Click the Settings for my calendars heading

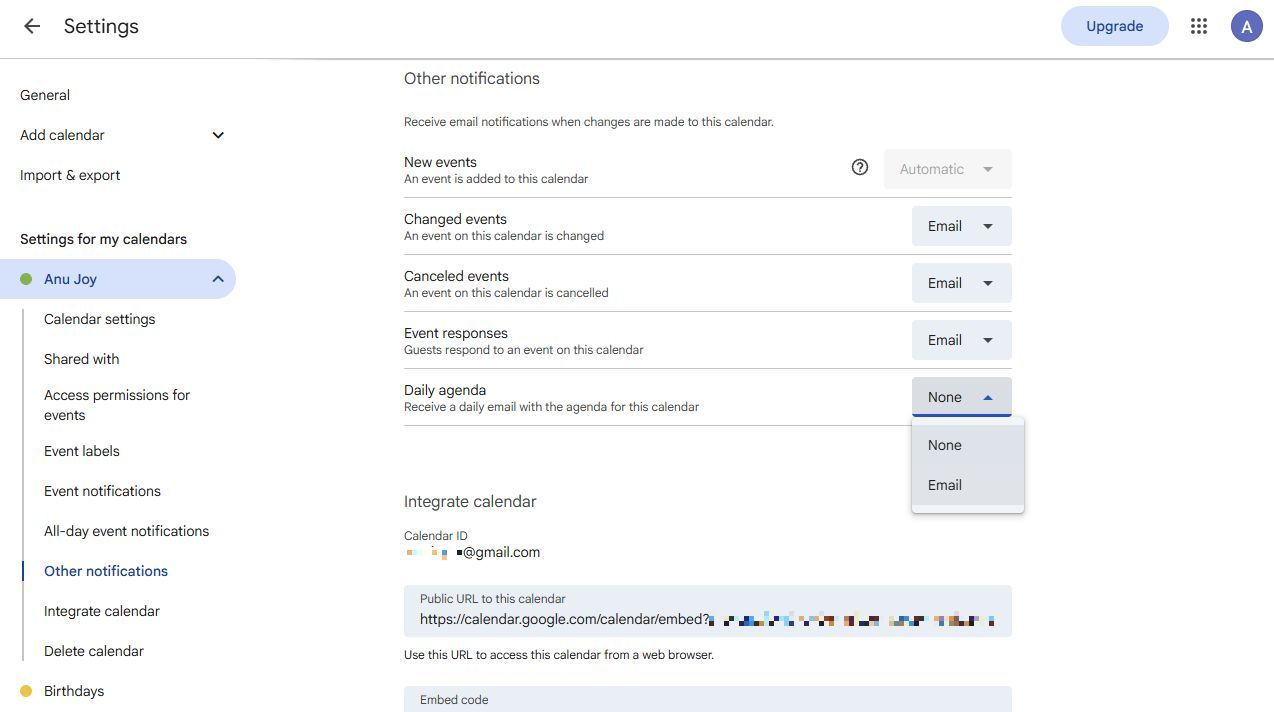click(103, 239)
